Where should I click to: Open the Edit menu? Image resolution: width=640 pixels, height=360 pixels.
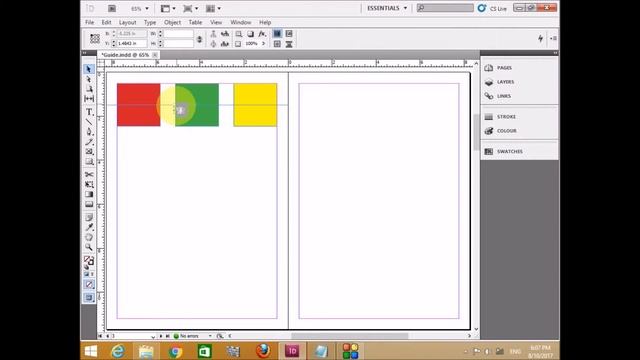(x=106, y=22)
